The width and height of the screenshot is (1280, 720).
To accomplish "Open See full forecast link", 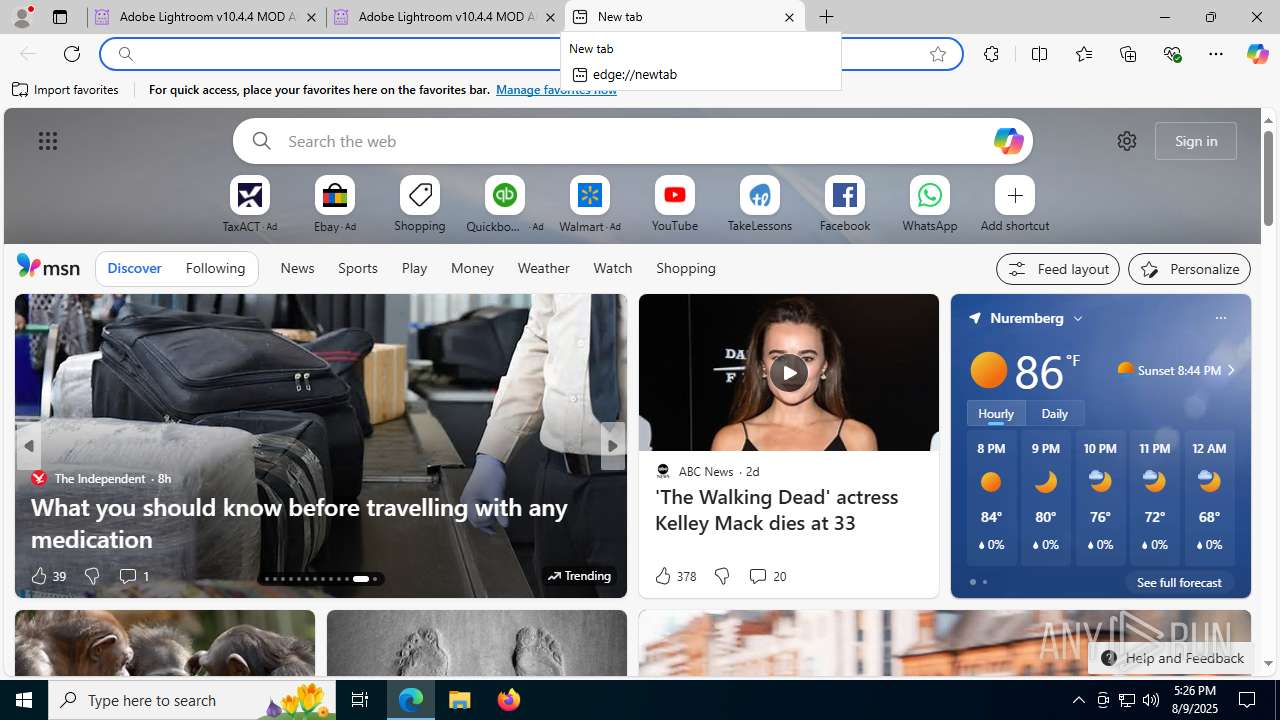I will [1179, 582].
